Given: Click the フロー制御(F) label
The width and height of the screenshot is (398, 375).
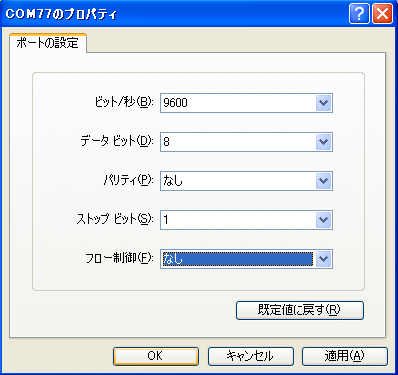Looking at the screenshot, I should [119, 258].
